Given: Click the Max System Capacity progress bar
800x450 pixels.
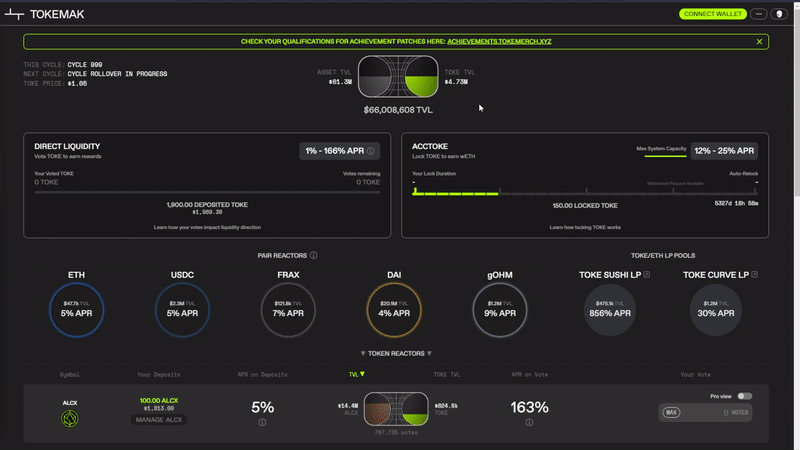Looking at the screenshot, I should (x=665, y=156).
